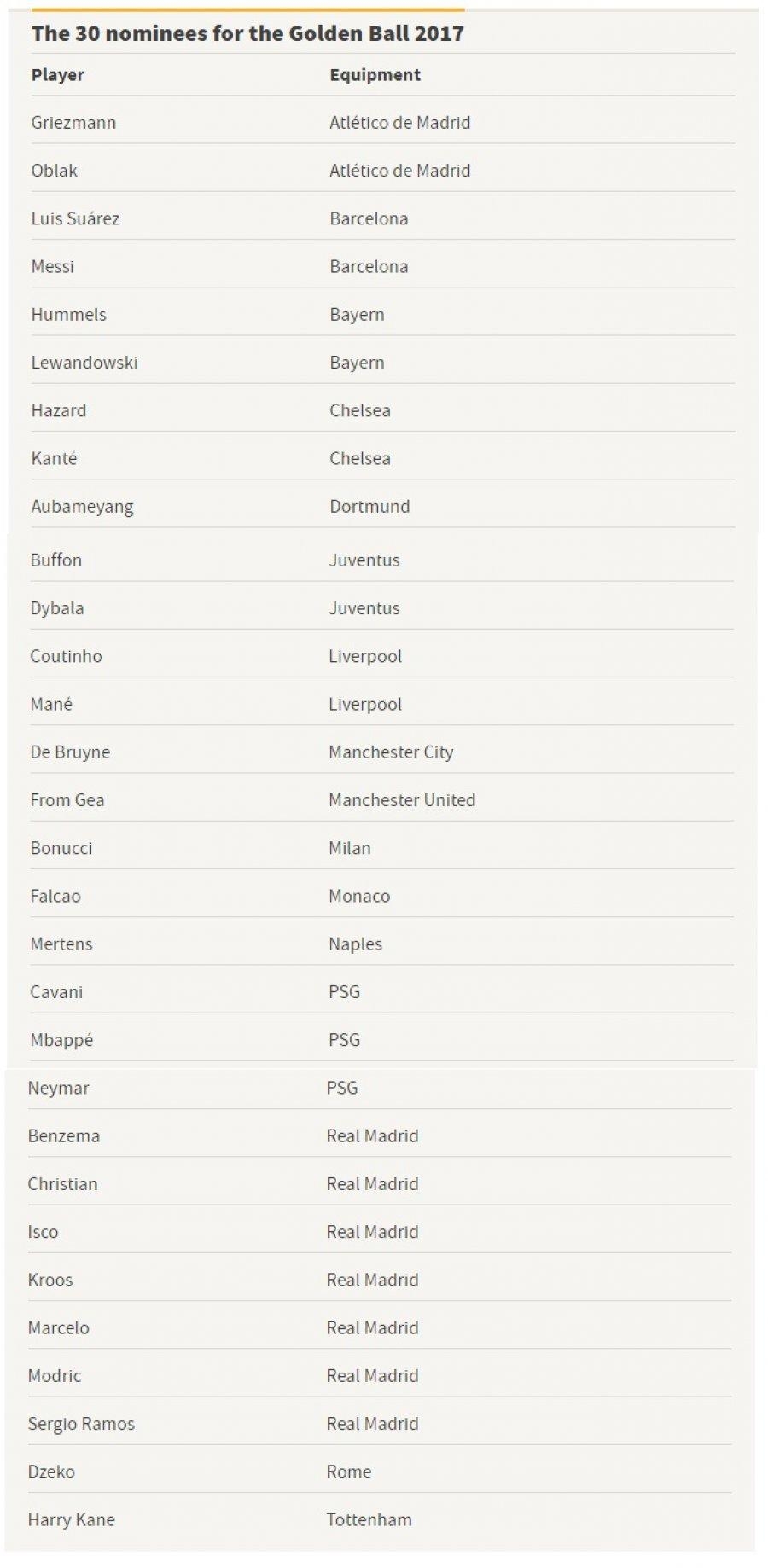Click the Equipment column header
Screen dimensions: 768x1568
click(375, 75)
